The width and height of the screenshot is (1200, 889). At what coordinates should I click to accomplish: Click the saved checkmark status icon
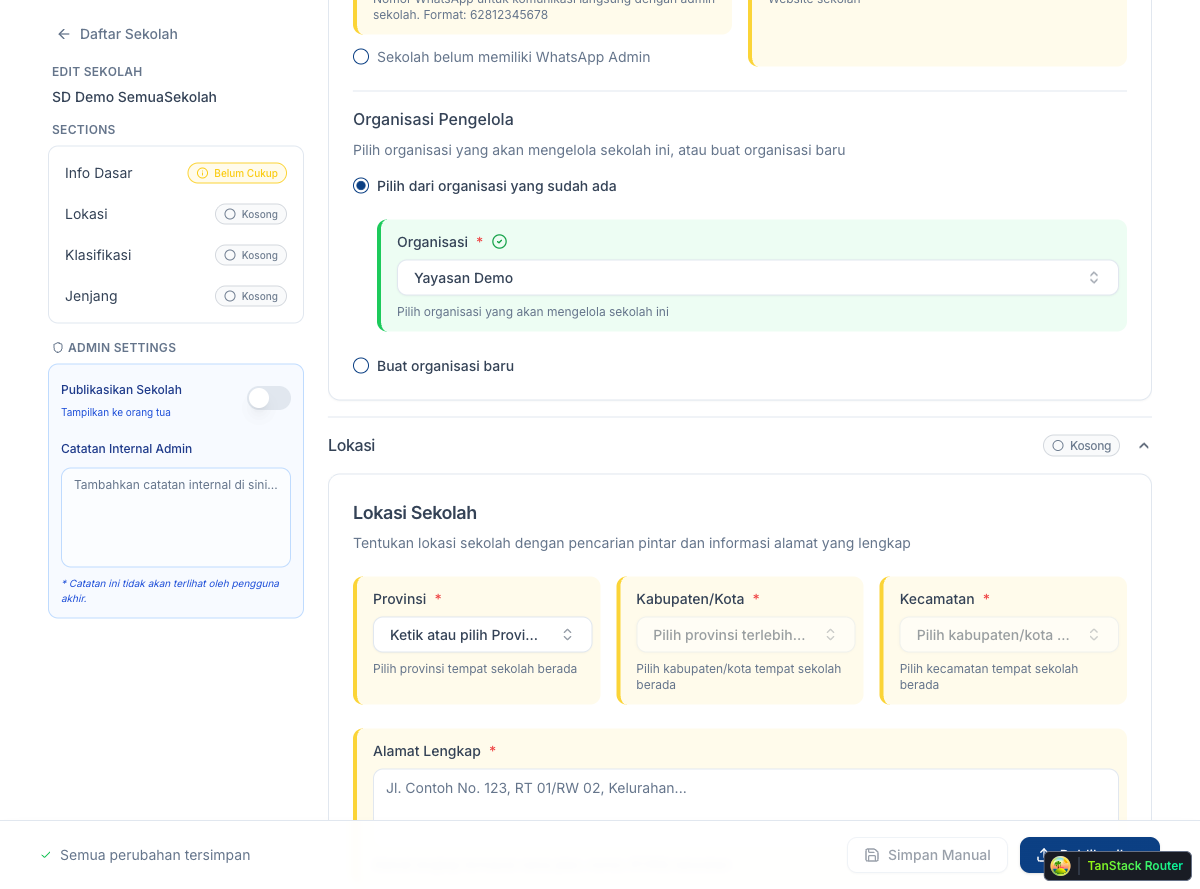tap(45, 855)
